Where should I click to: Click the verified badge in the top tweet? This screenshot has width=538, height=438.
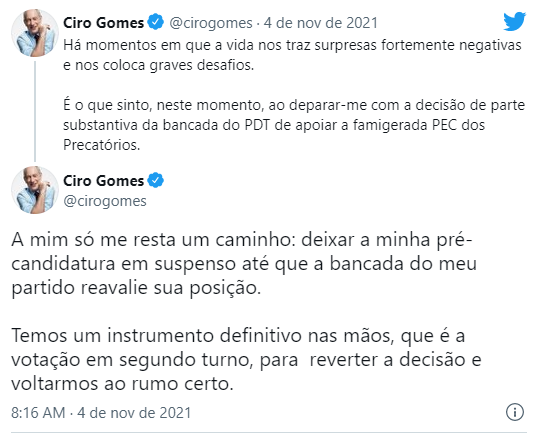click(x=155, y=23)
